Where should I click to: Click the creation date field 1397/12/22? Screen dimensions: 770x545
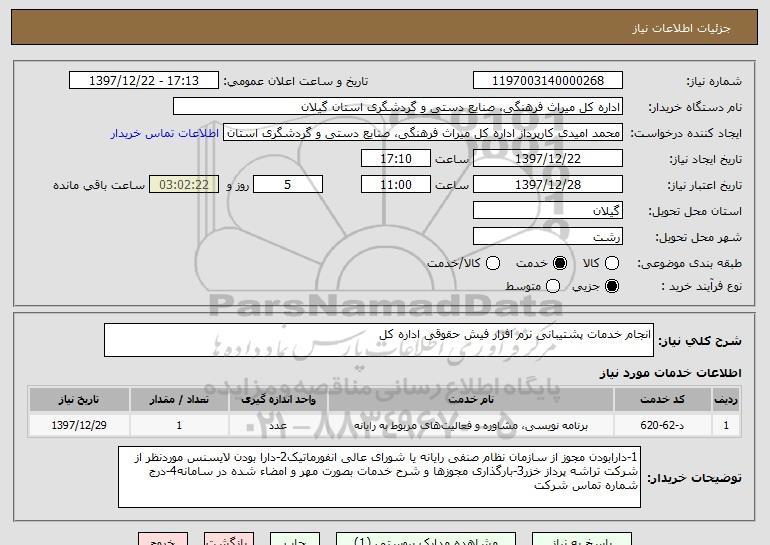point(548,159)
